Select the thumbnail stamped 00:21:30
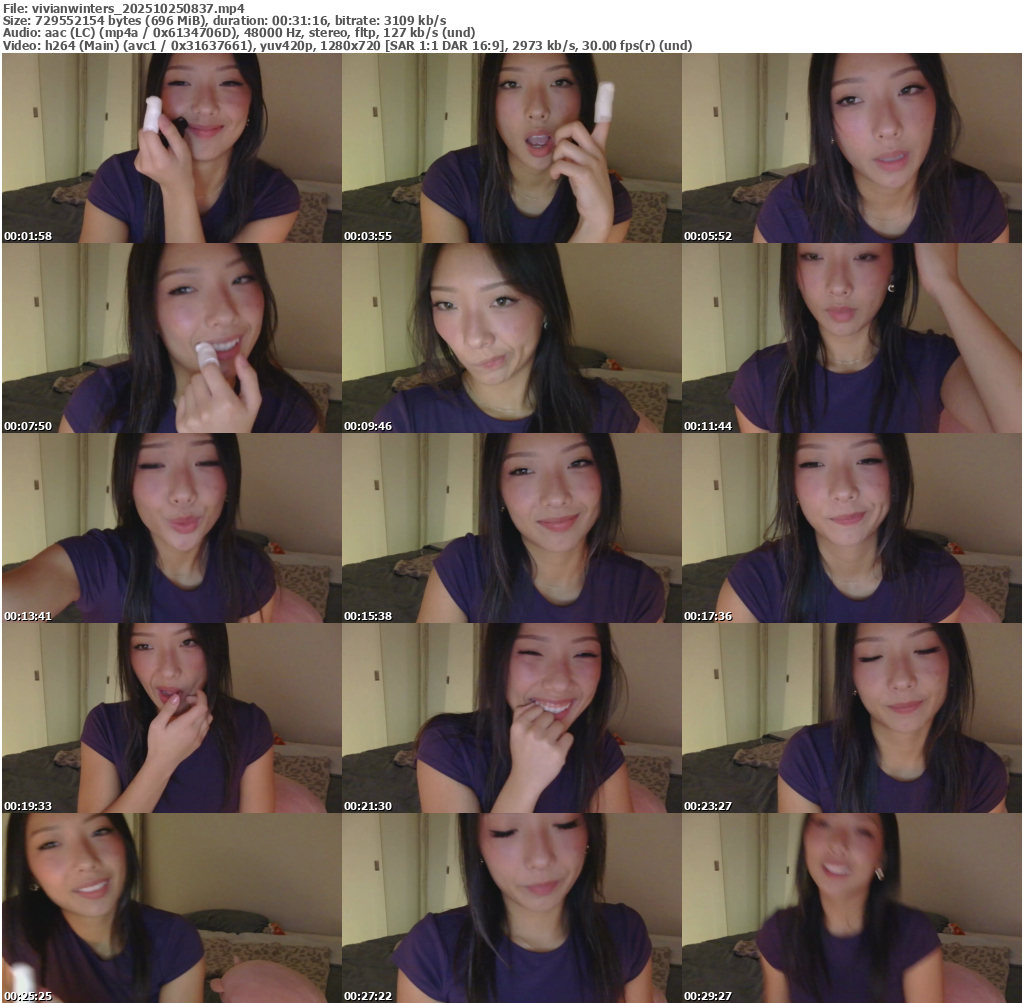The image size is (1024, 1003). (x=512, y=718)
